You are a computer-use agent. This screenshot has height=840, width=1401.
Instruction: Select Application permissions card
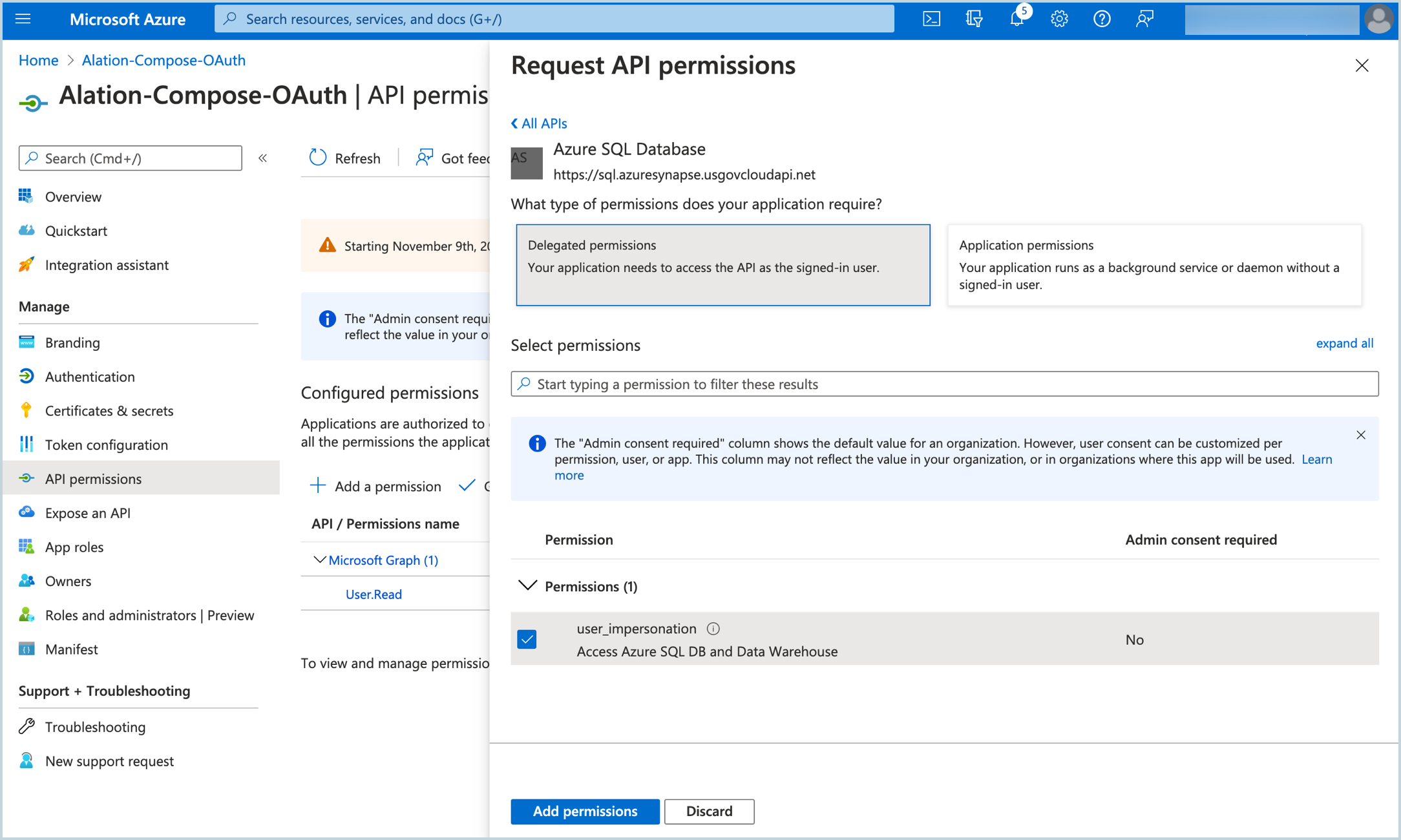[1154, 265]
